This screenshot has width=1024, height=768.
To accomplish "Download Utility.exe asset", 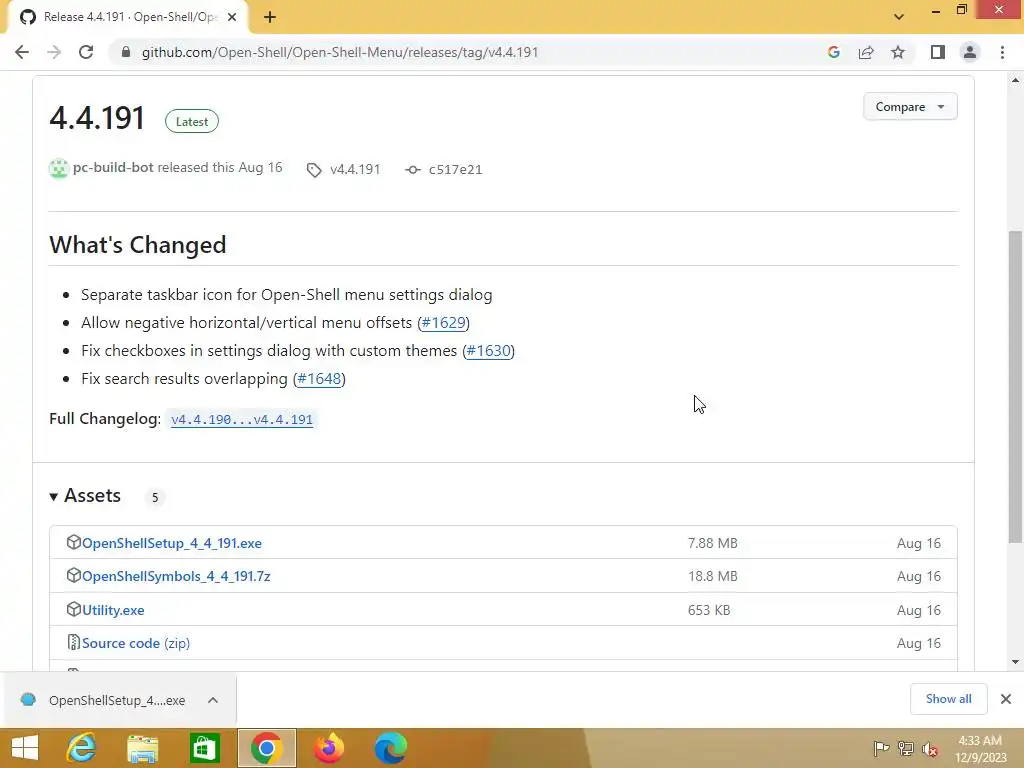I will (x=113, y=610).
